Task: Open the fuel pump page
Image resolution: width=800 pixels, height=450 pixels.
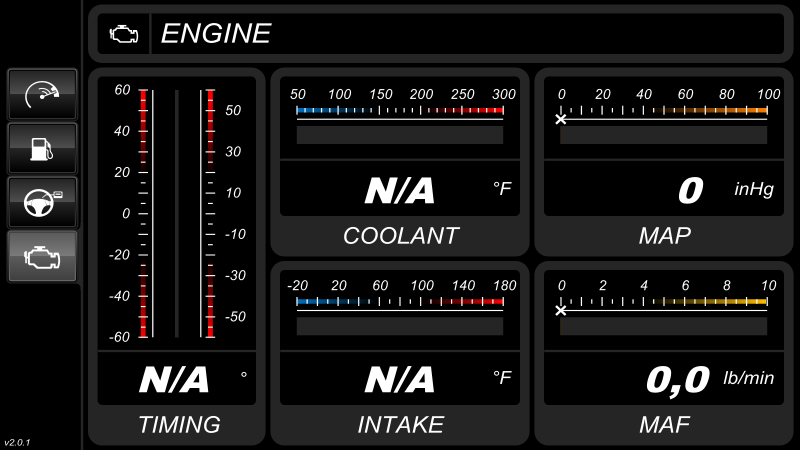Action: [x=42, y=148]
